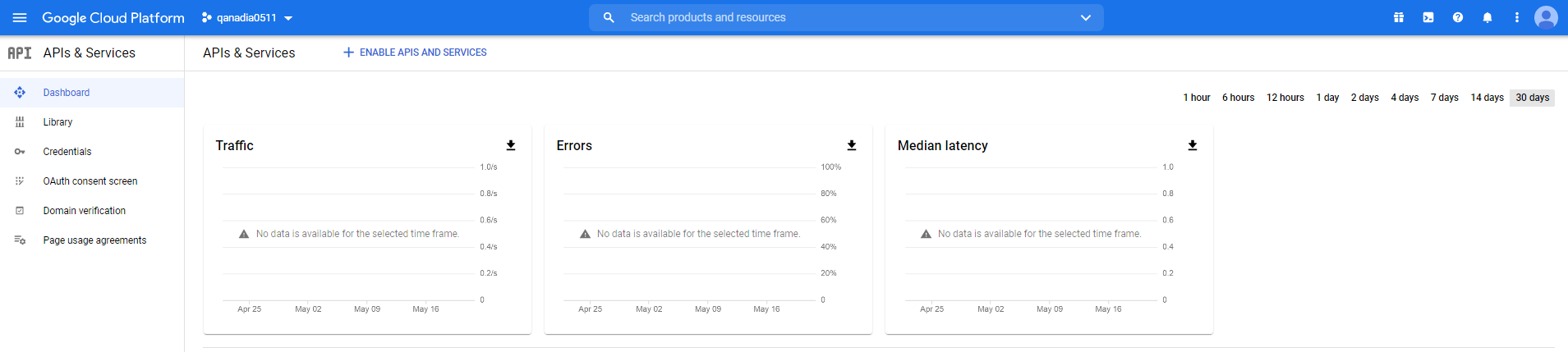Image resolution: width=1568 pixels, height=352 pixels.
Task: Download the Traffic chart data
Action: coord(511,145)
